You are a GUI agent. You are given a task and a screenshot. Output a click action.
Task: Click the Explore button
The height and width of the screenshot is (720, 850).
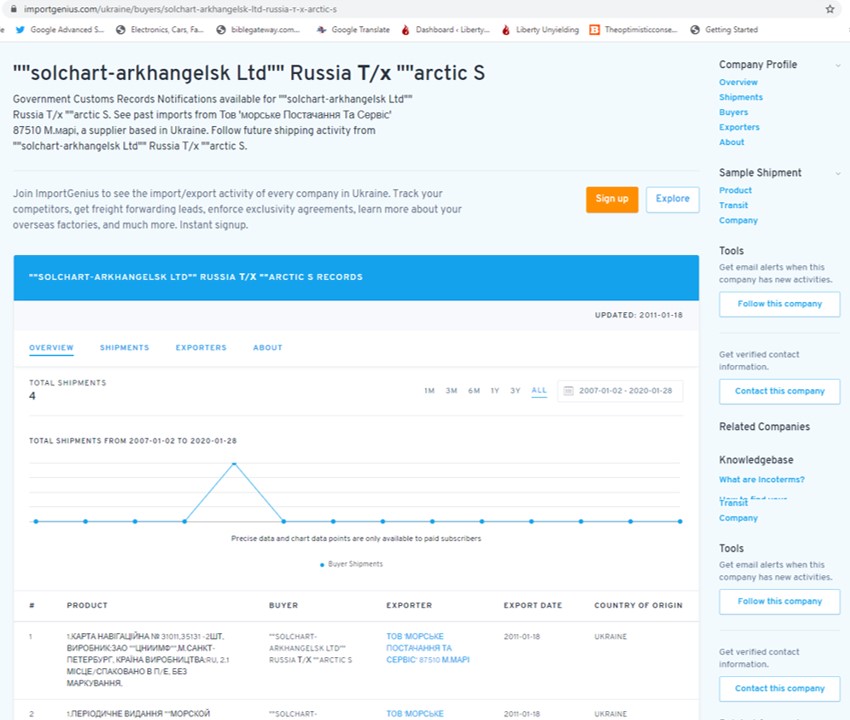(x=672, y=199)
